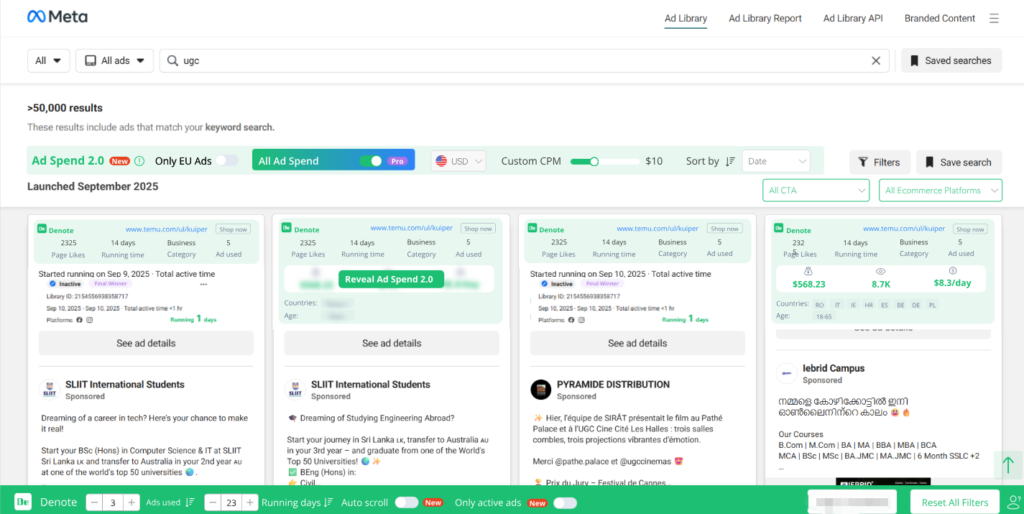Open the USD currency dropdown
The image size is (1024, 514).
[459, 161]
